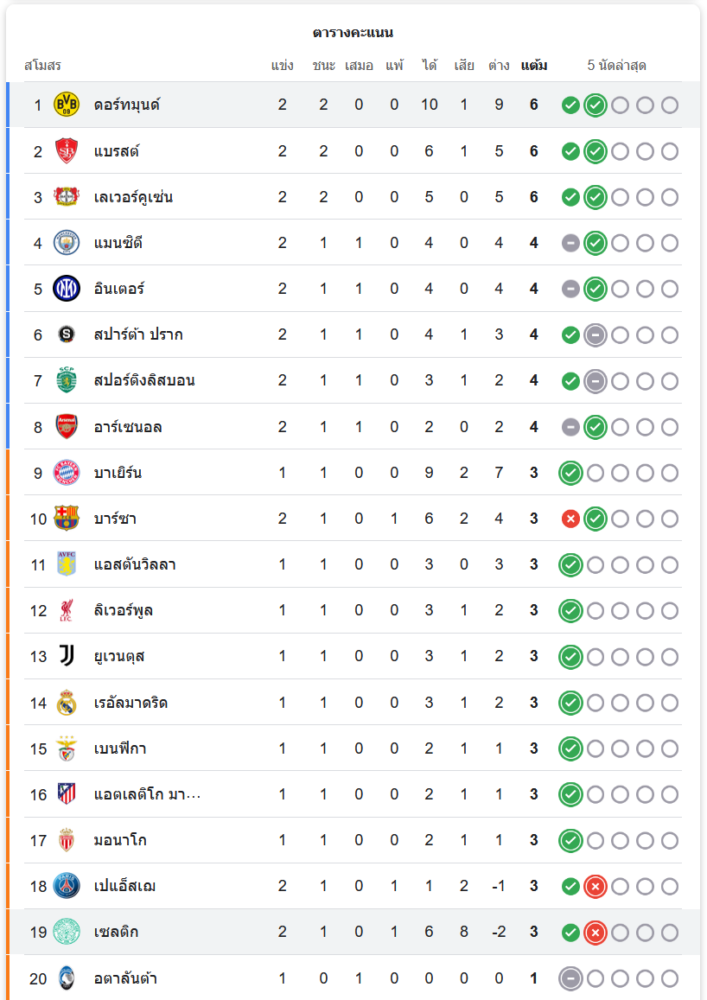
Task: Open the เรอัลมาดริด team link
Action: pyautogui.click(x=130, y=703)
